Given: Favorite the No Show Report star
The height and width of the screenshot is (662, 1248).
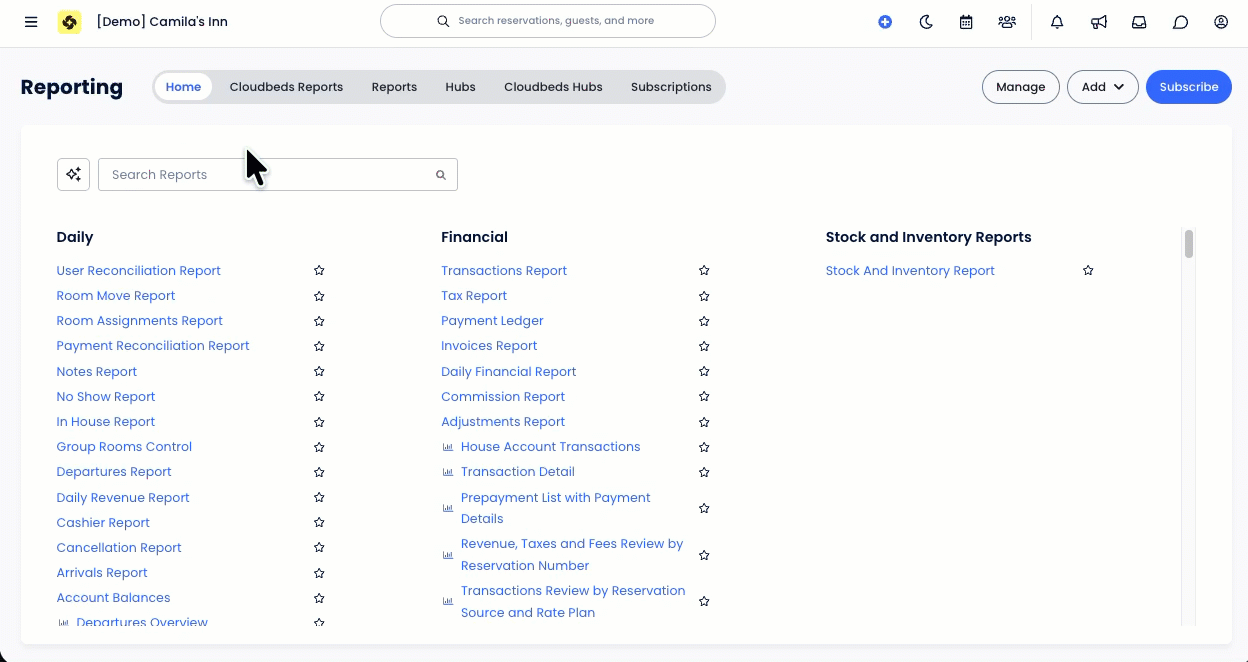Looking at the screenshot, I should click(x=319, y=397).
